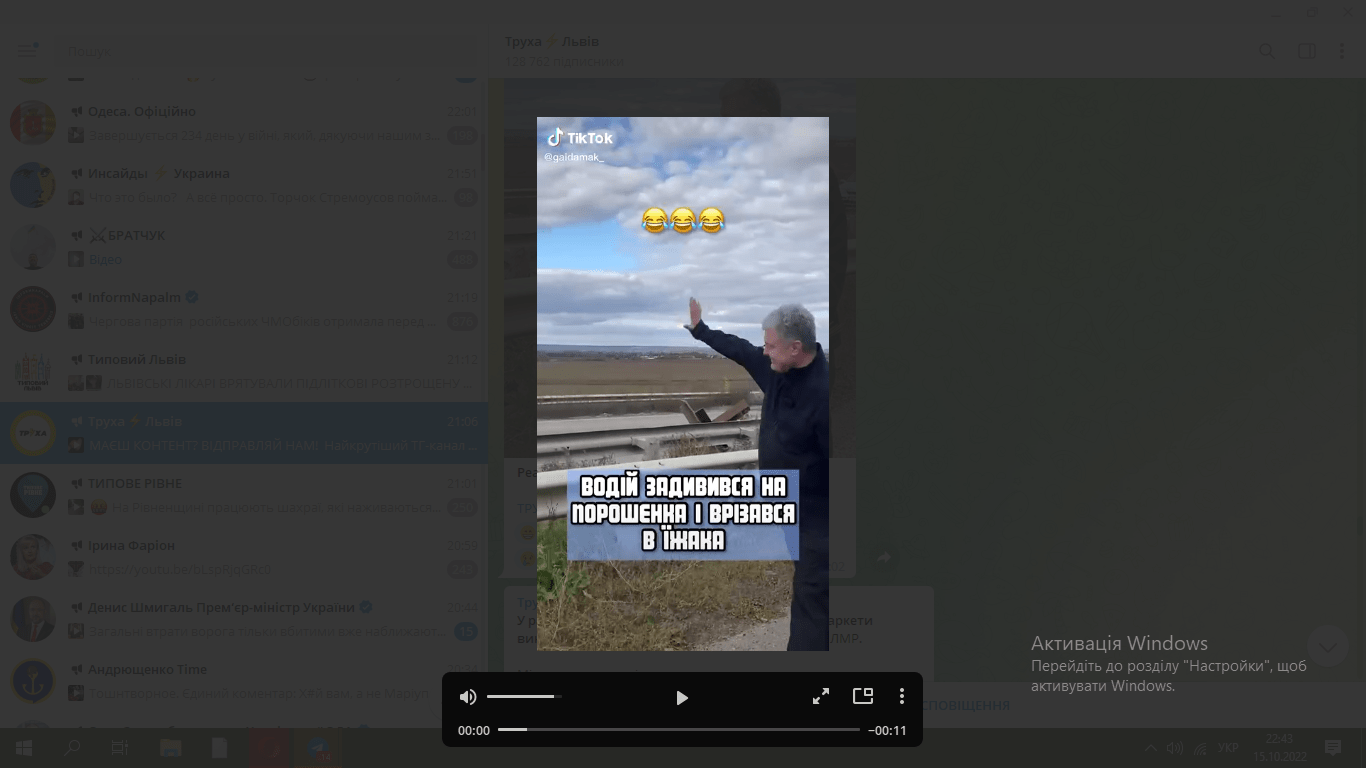1366x768 pixels.
Task: Click the InformNapalm channel avatar
Action: (x=33, y=309)
